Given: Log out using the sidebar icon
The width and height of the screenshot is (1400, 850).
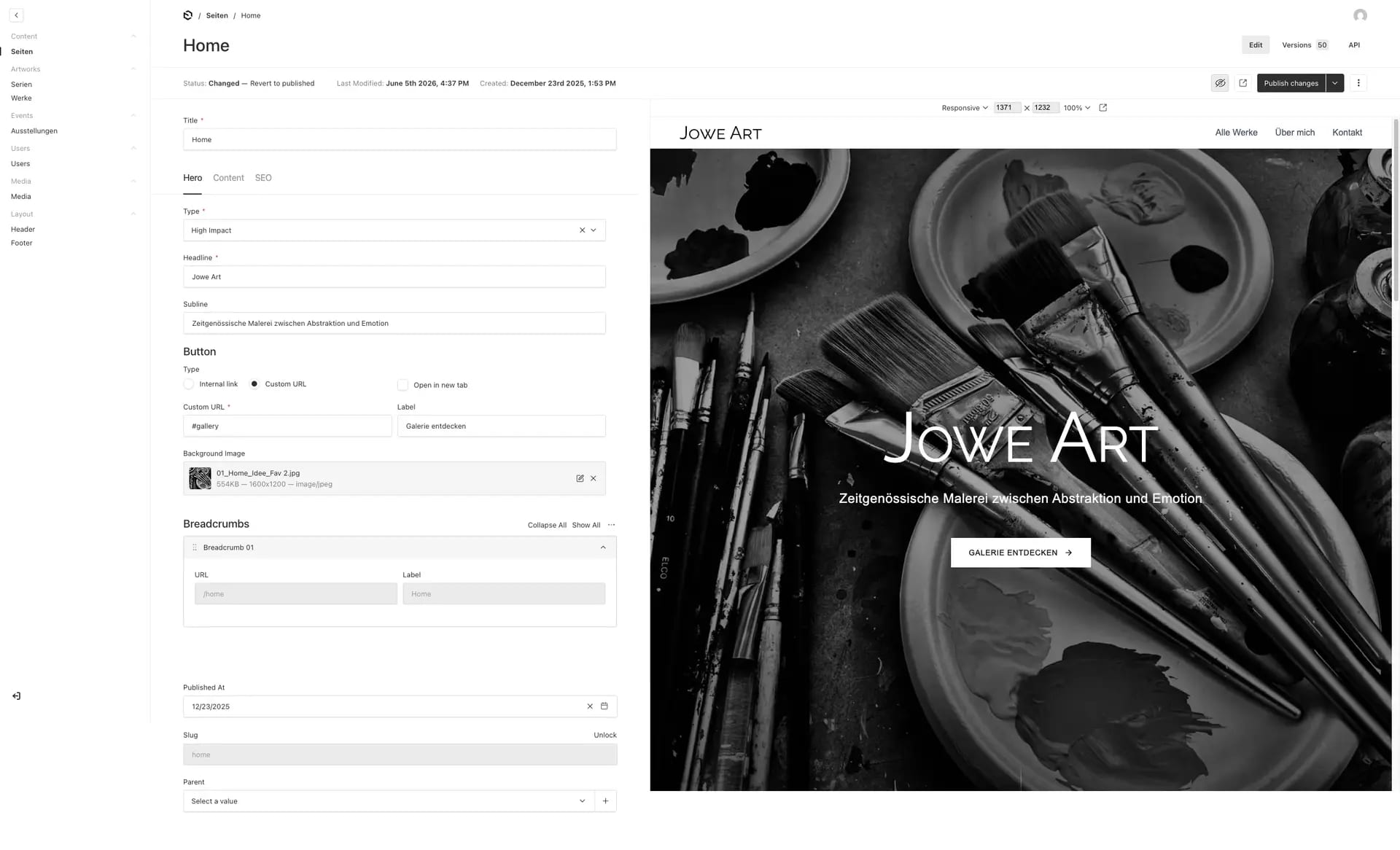Looking at the screenshot, I should 16,696.
